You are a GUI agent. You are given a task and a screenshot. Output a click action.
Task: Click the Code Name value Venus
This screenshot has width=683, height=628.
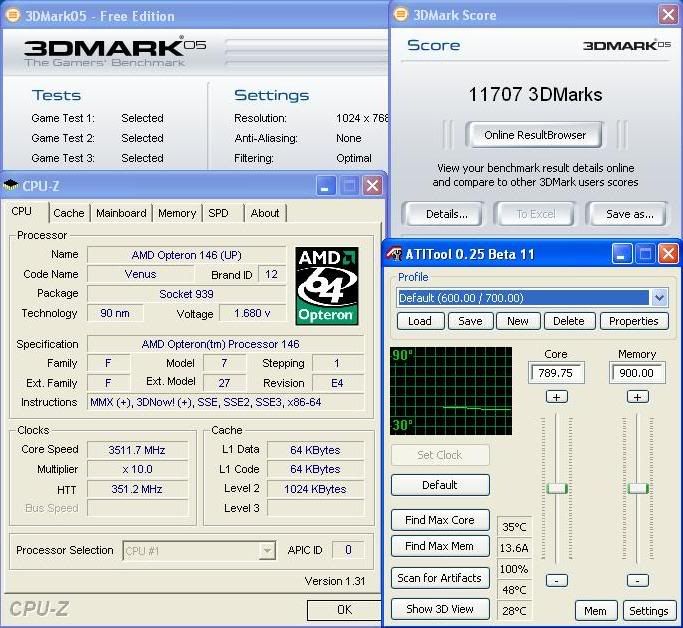(x=140, y=274)
